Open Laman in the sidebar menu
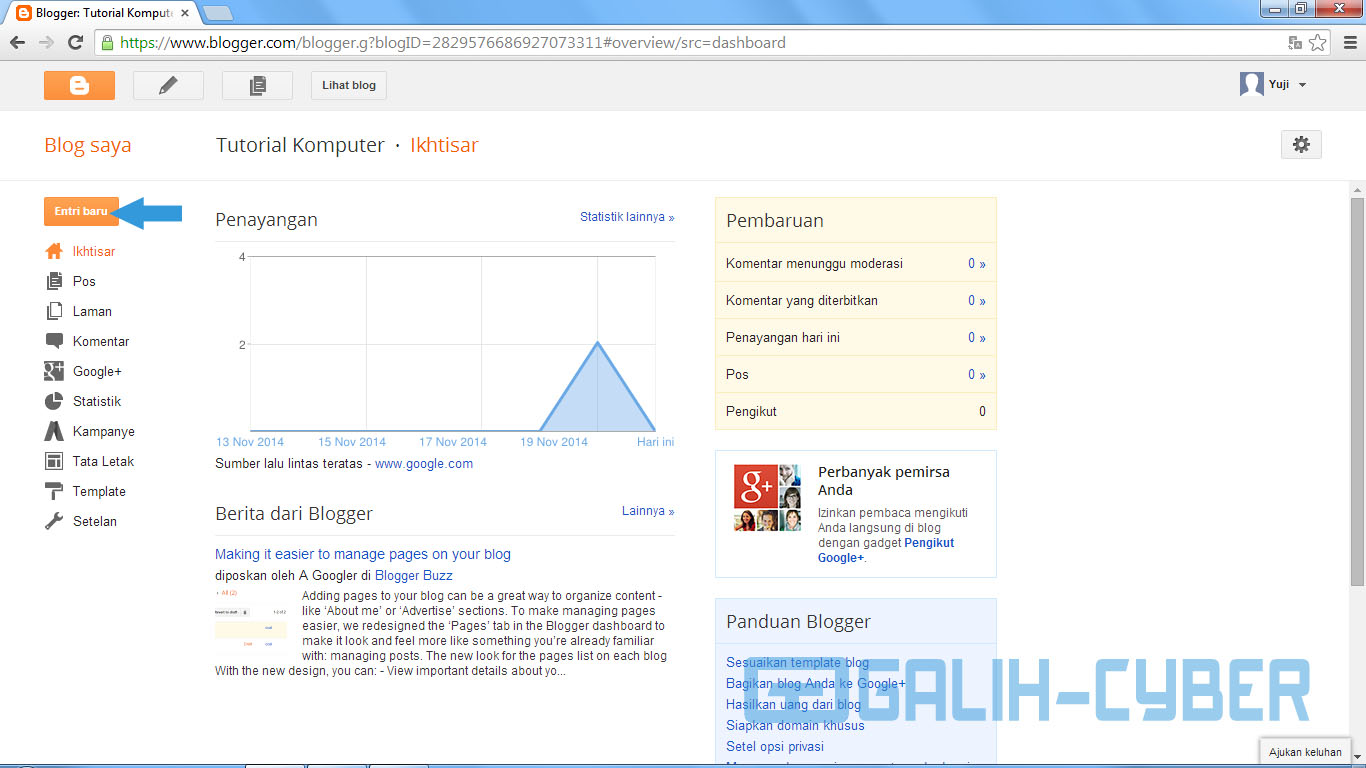Image resolution: width=1366 pixels, height=768 pixels. 92,312
